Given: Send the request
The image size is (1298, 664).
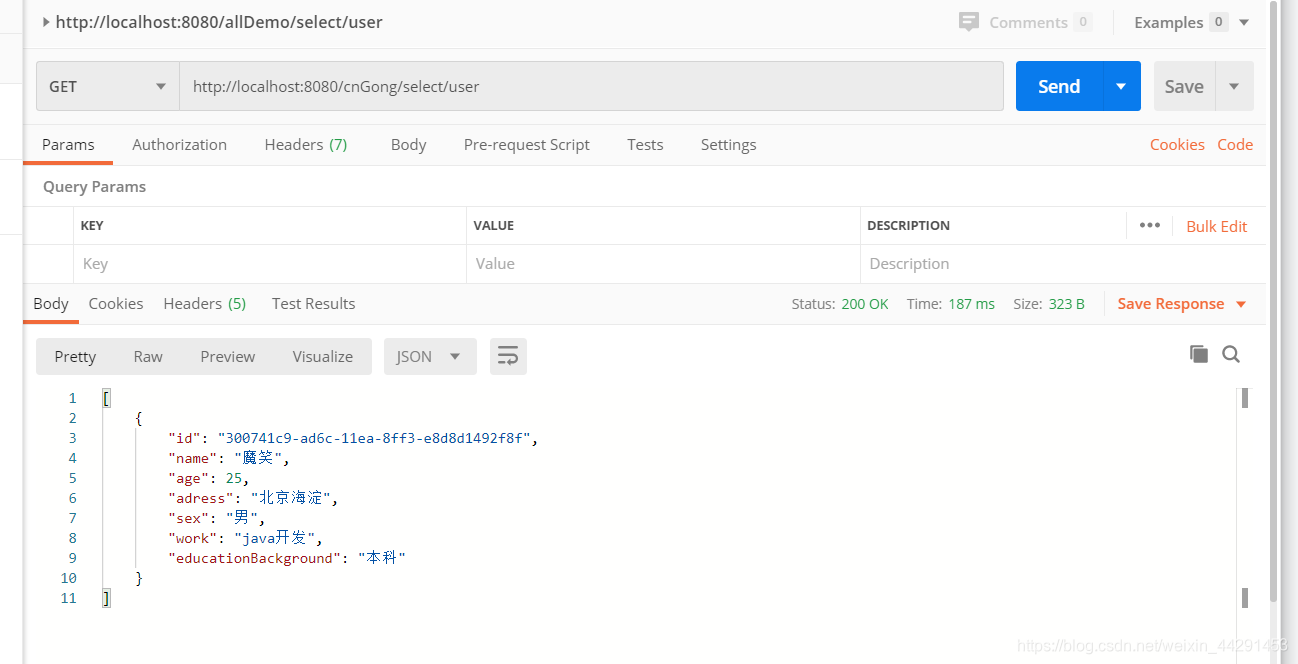Looking at the screenshot, I should point(1058,86).
